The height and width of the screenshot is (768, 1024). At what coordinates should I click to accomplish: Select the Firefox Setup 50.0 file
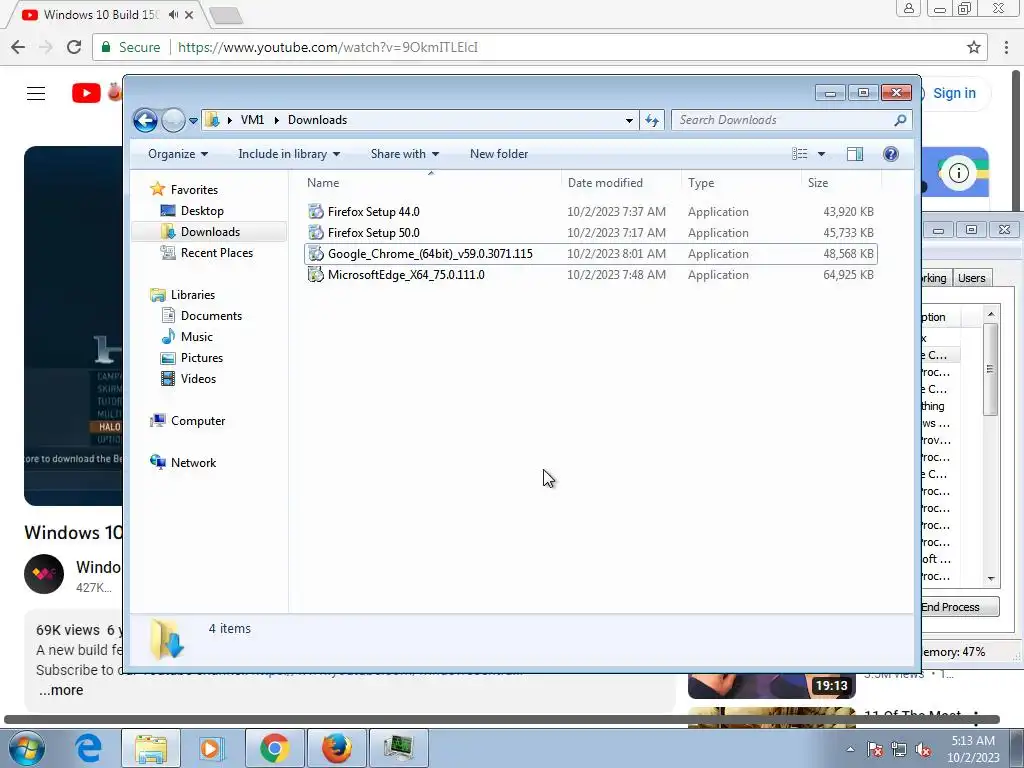590,232
